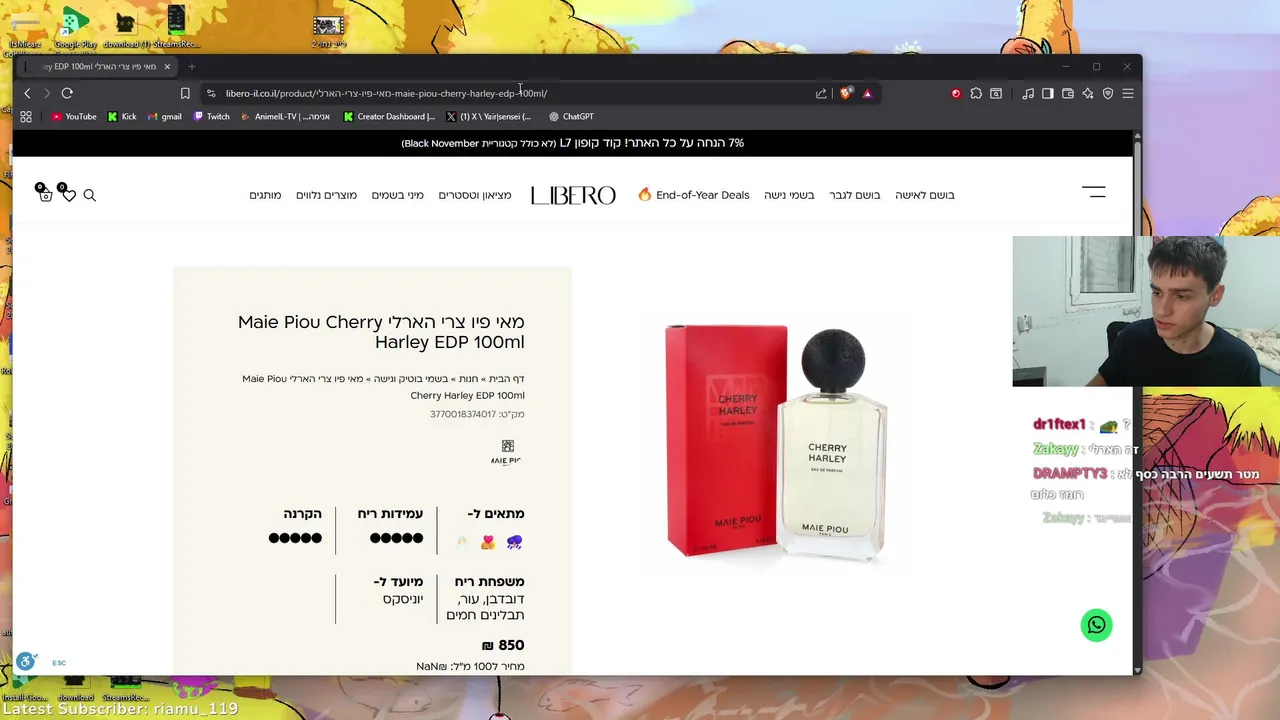Viewport: 1280px width, 720px height.
Task: Click the page vertical scrollbar
Action: (1137, 400)
